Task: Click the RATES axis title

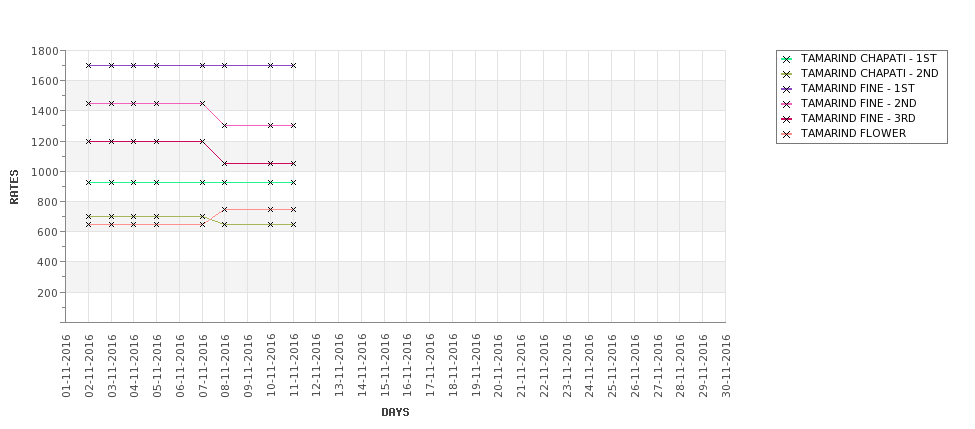Action: [x=14, y=187]
